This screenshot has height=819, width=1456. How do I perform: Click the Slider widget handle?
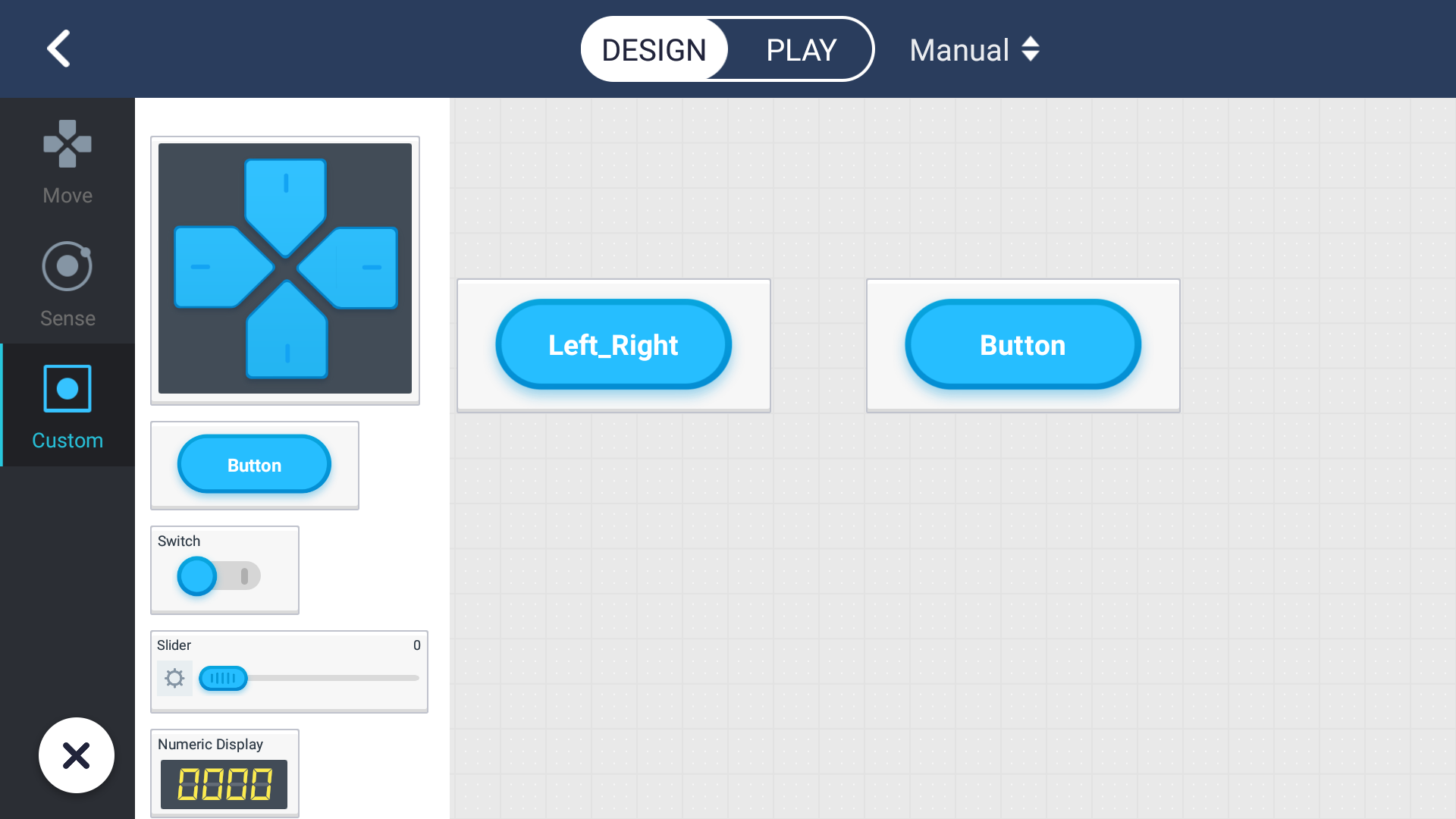223,678
